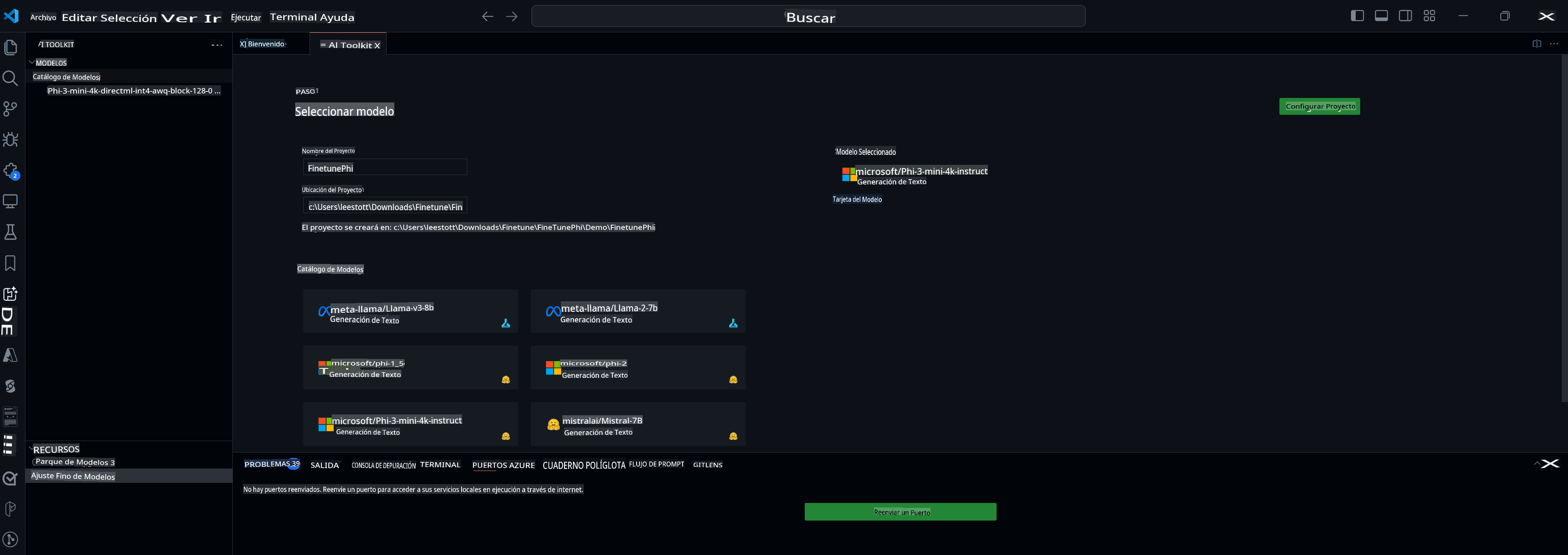Screen dimensions: 1568x555
Task: Click the Nombre del Proyecto field
Action: (x=385, y=167)
